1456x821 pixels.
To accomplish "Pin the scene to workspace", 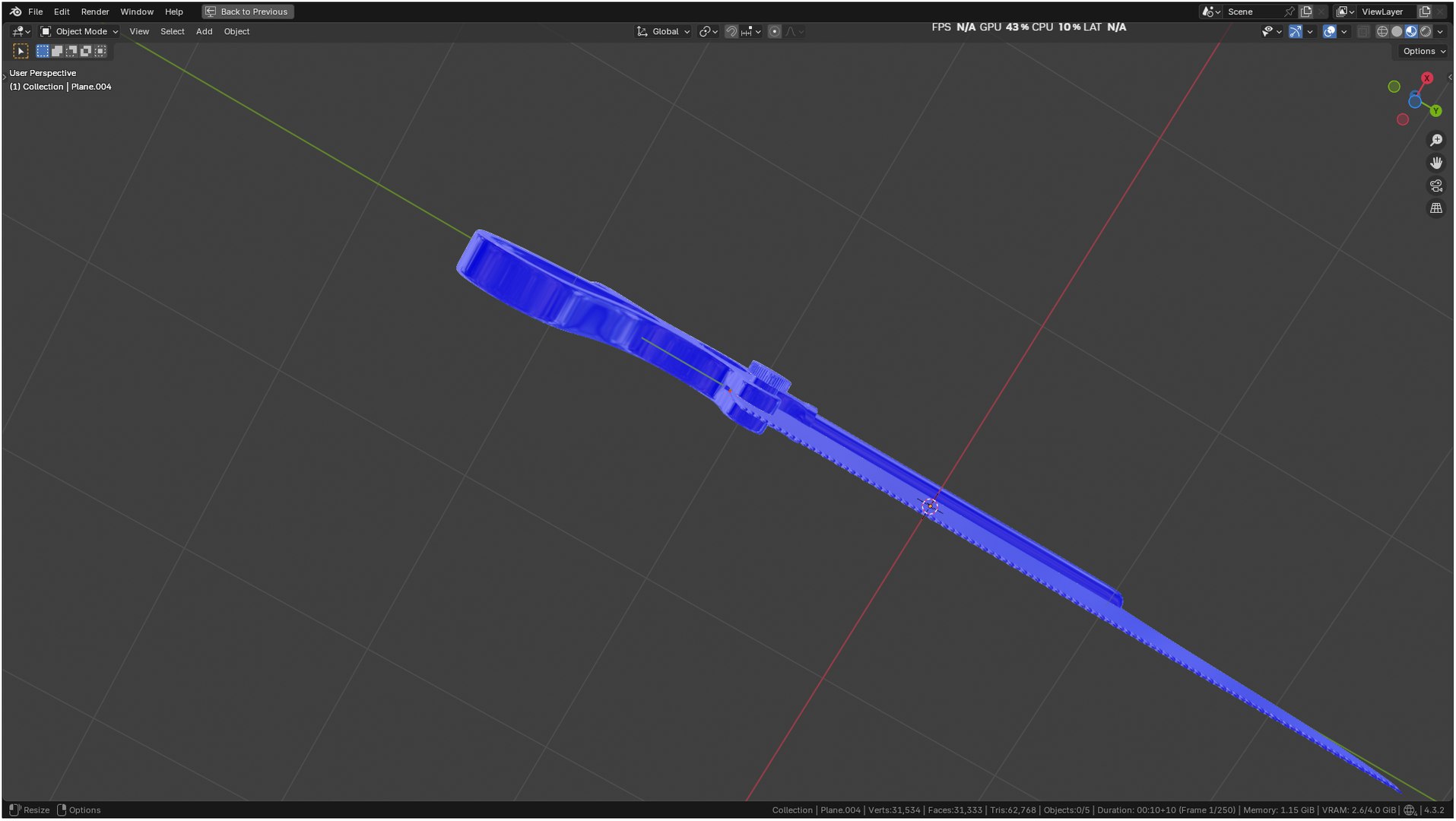I will coord(1289,11).
